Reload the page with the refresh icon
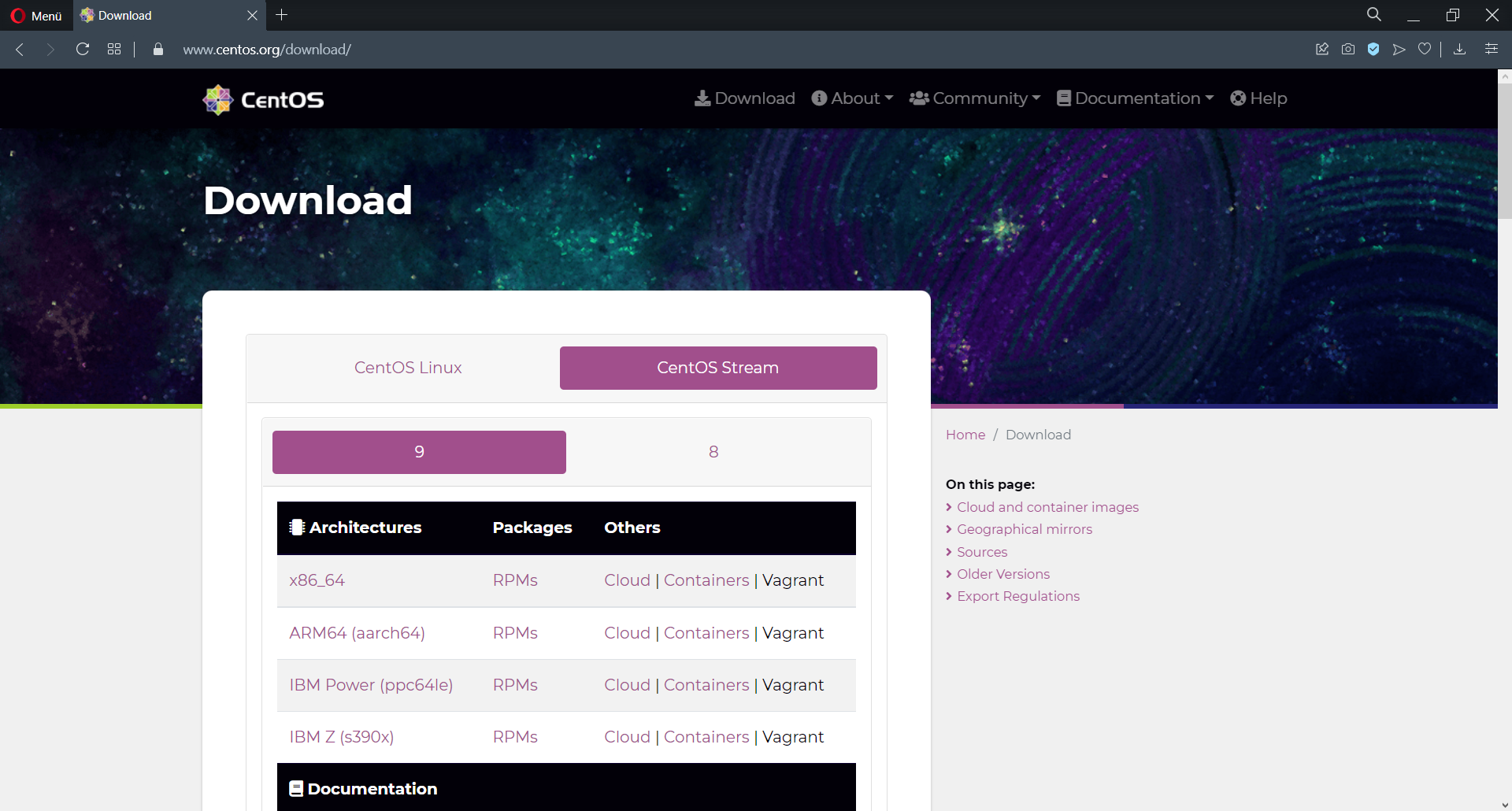The height and width of the screenshot is (811, 1512). point(83,50)
